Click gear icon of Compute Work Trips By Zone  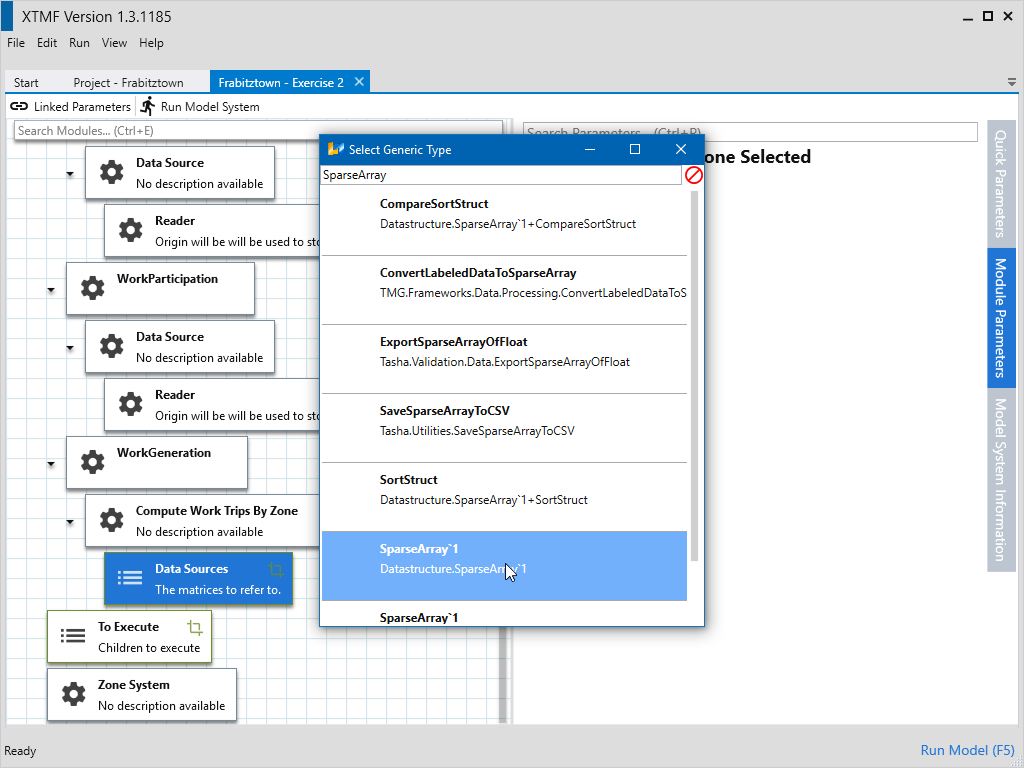(111, 520)
